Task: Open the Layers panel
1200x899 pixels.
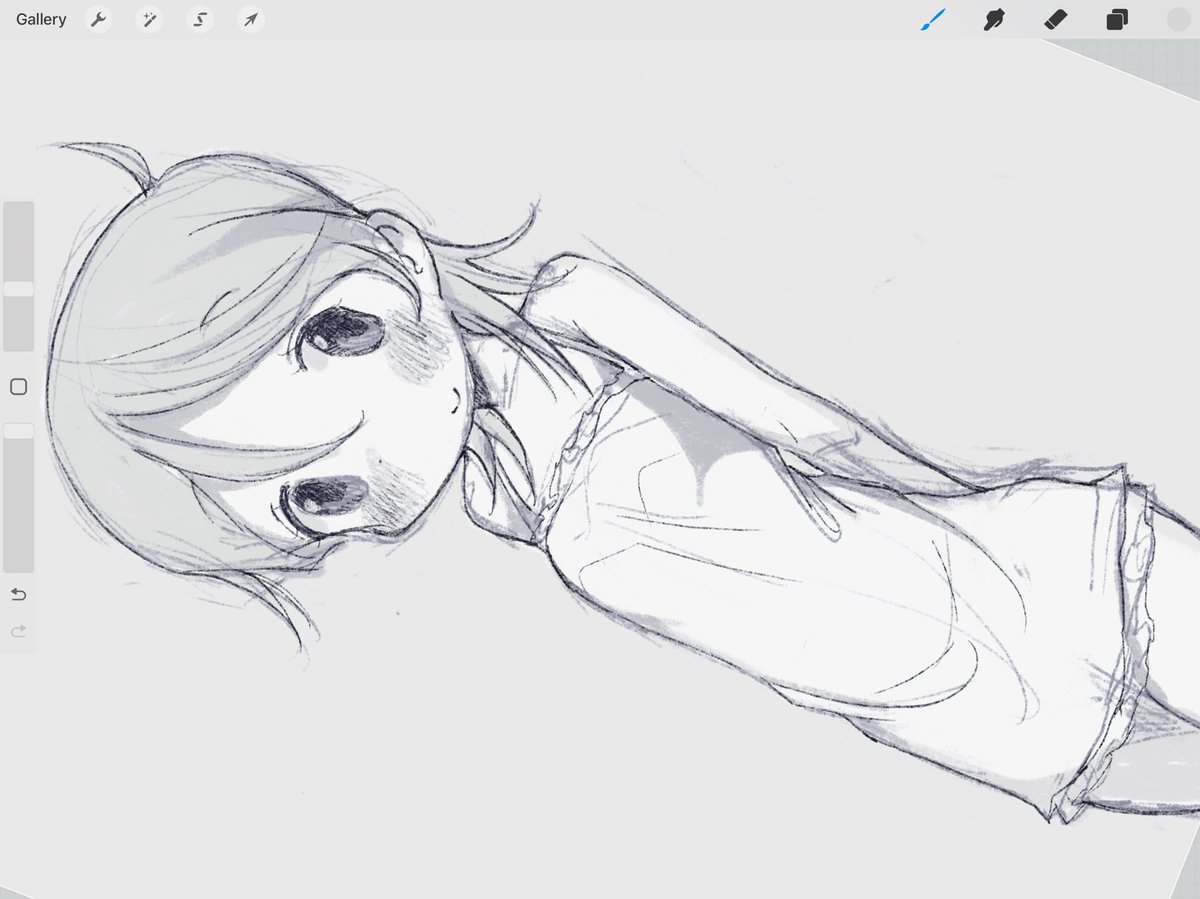Action: coord(1117,19)
